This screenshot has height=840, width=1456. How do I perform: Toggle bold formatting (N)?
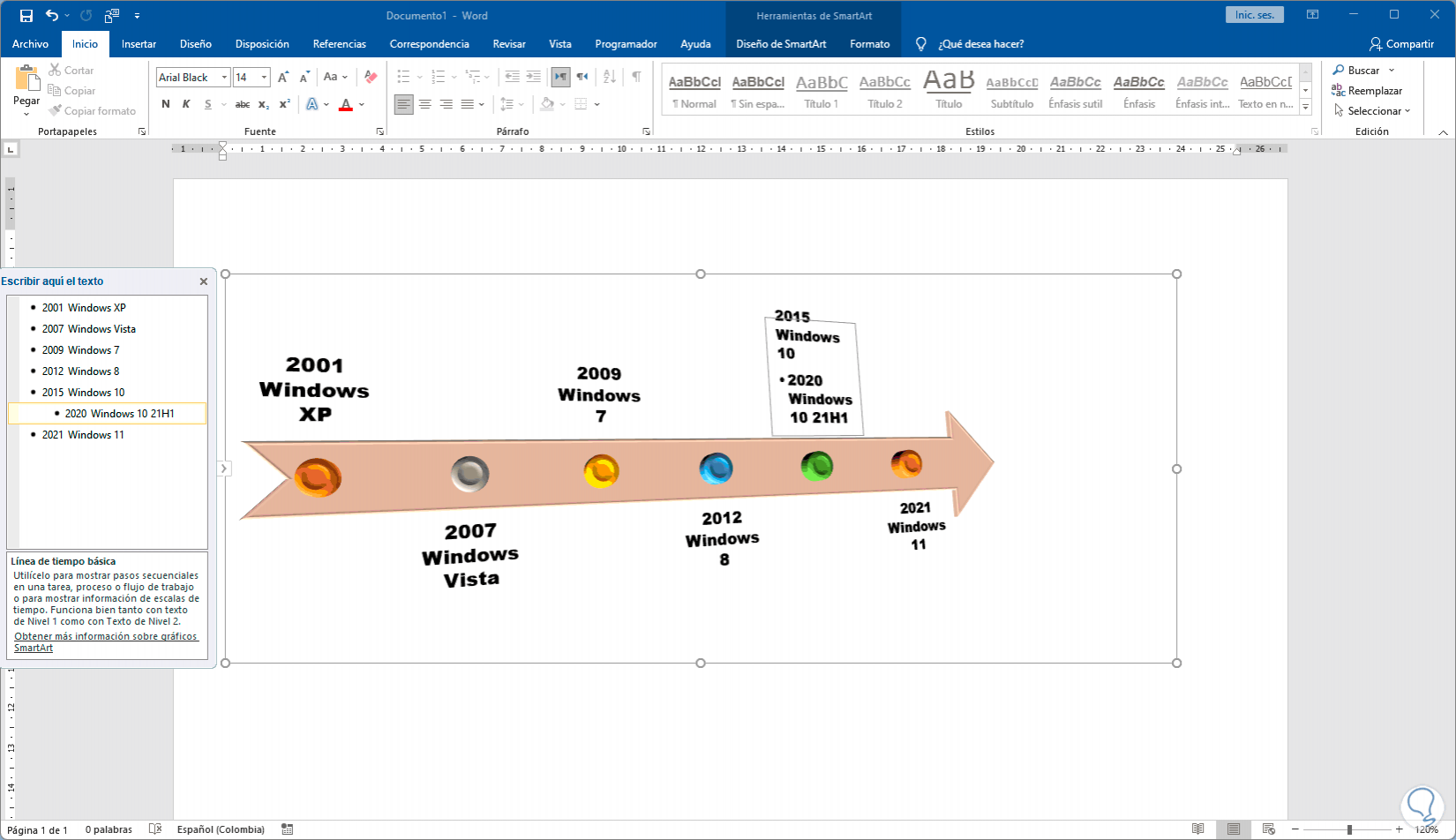[166, 104]
